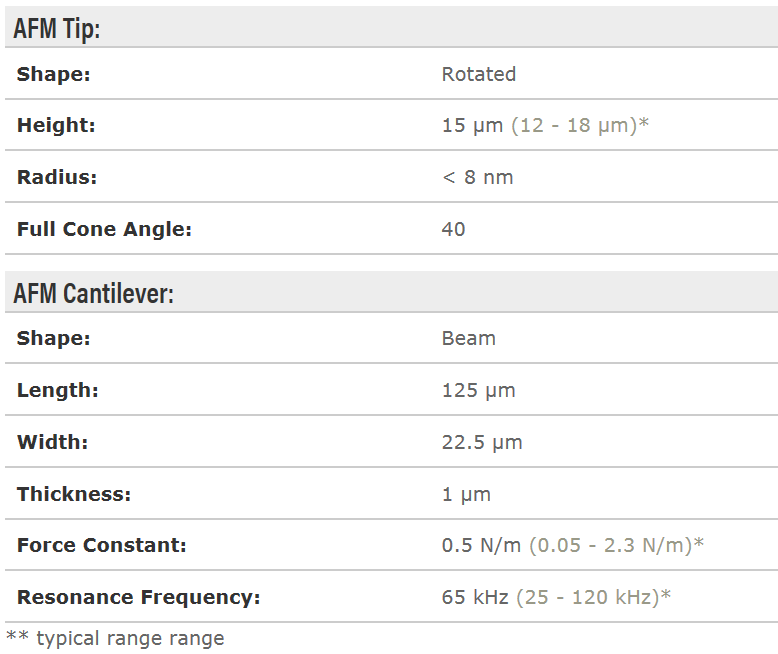Click the 65 kHz resonance frequency value
The image size is (778, 654).
coord(475,598)
